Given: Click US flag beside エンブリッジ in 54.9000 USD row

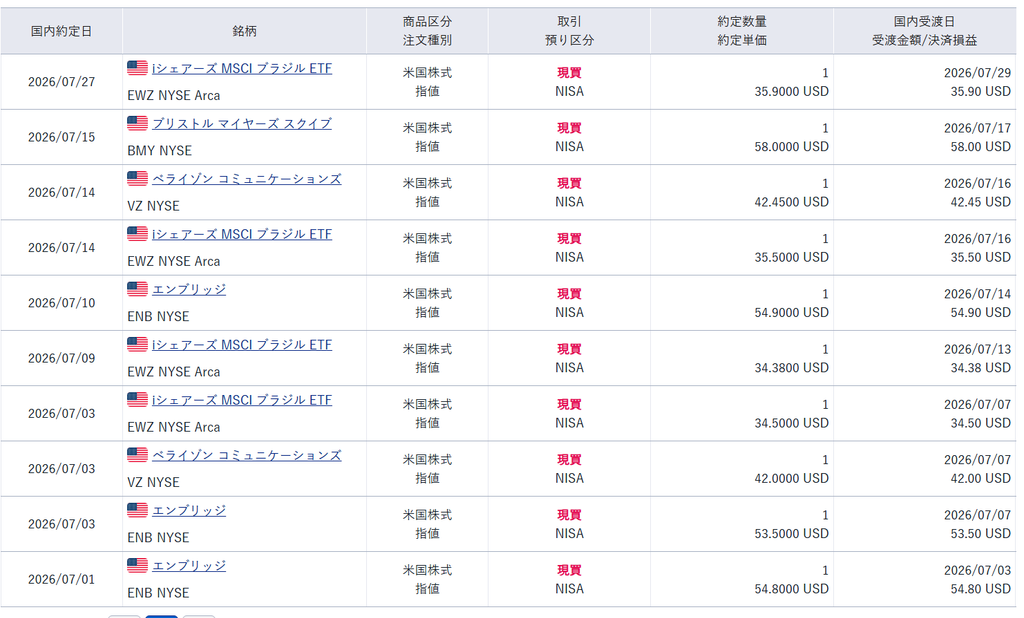Looking at the screenshot, I should pyautogui.click(x=137, y=289).
